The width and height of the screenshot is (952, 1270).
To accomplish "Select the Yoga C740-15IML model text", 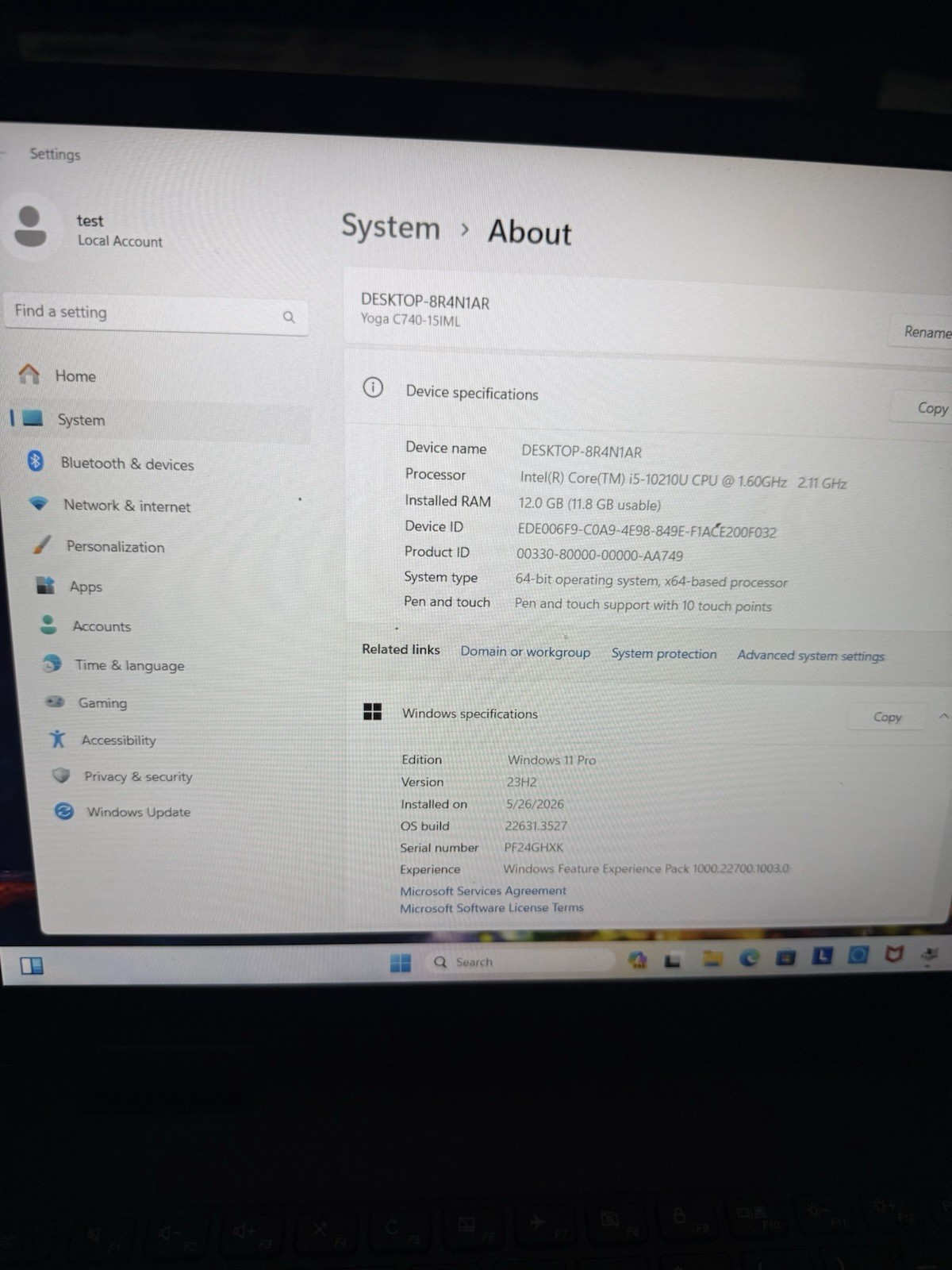I will pos(410,320).
